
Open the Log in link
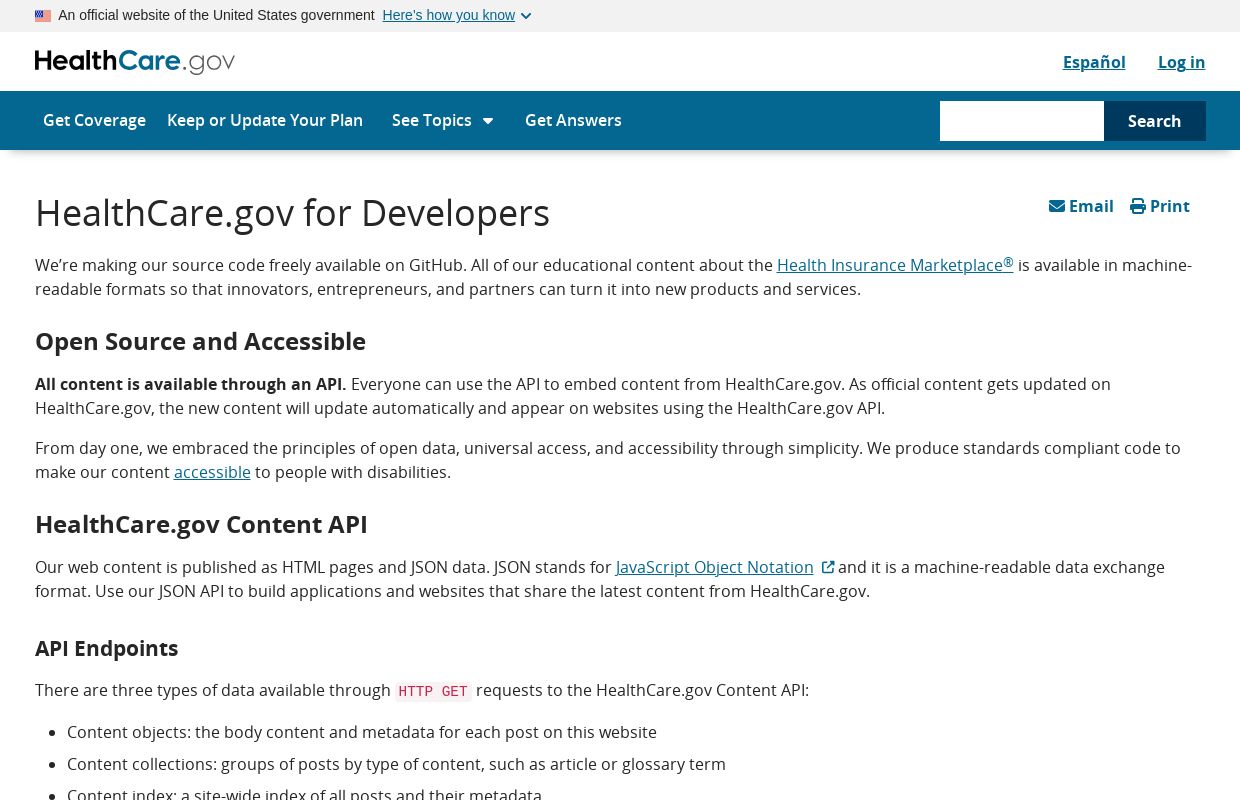(1181, 62)
